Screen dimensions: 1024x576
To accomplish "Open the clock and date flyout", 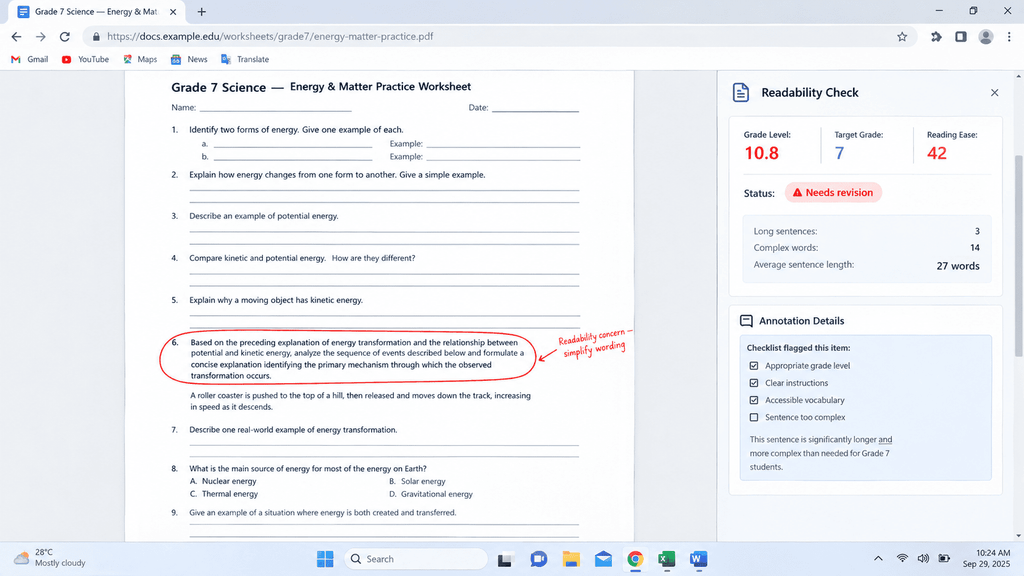I will (986, 558).
